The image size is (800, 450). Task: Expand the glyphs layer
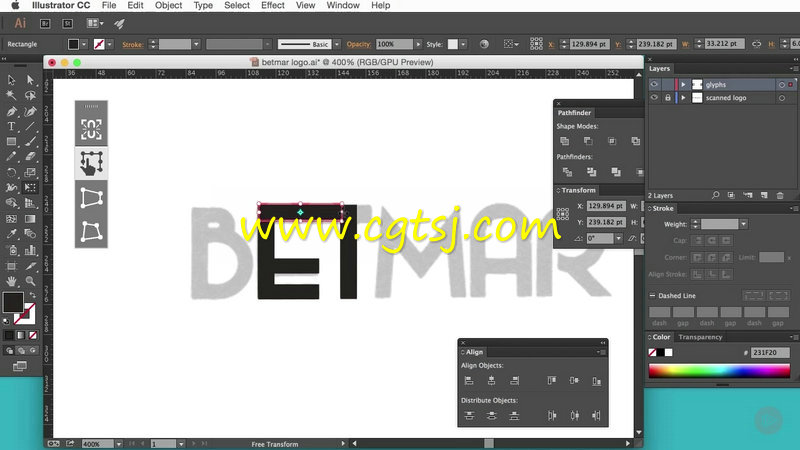pos(683,85)
